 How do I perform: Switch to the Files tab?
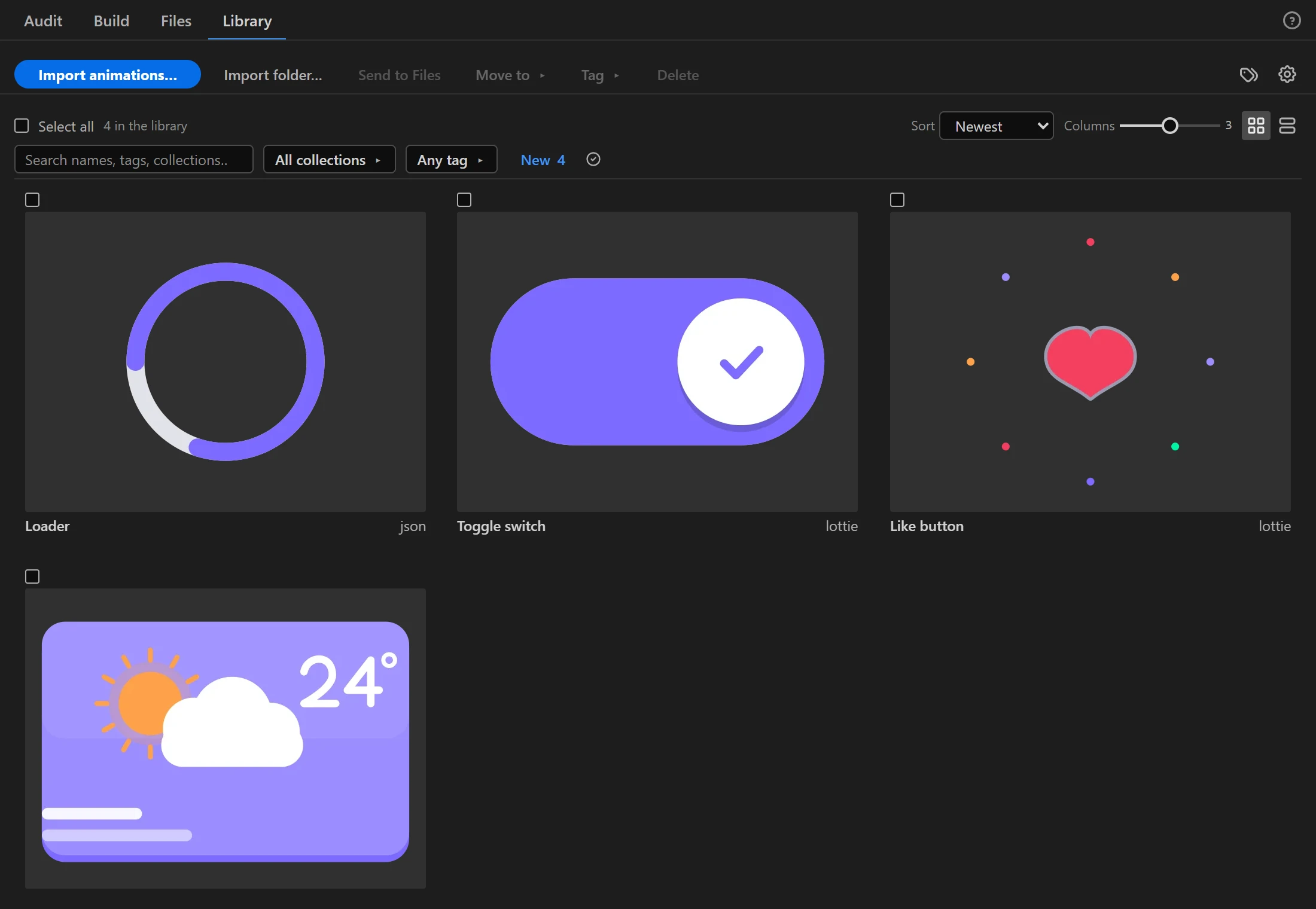click(x=176, y=21)
